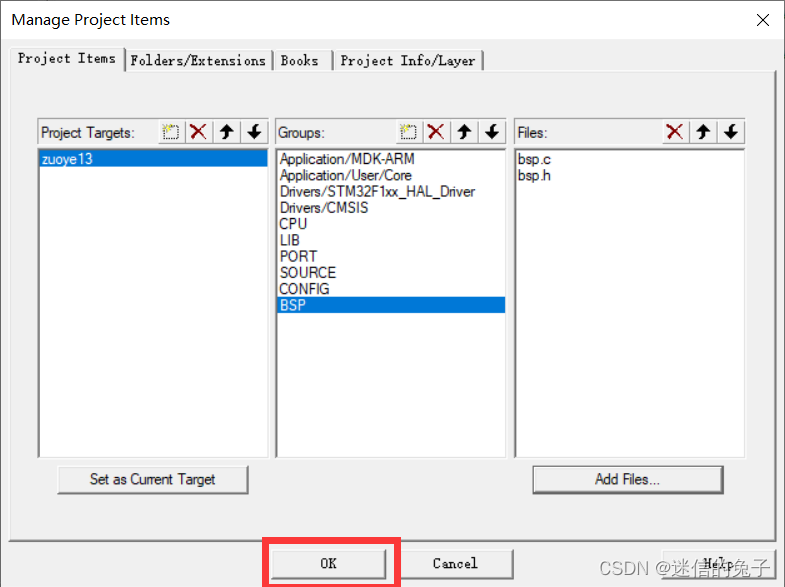Click the Cancel button
The height and width of the screenshot is (587, 785).
coord(456,564)
